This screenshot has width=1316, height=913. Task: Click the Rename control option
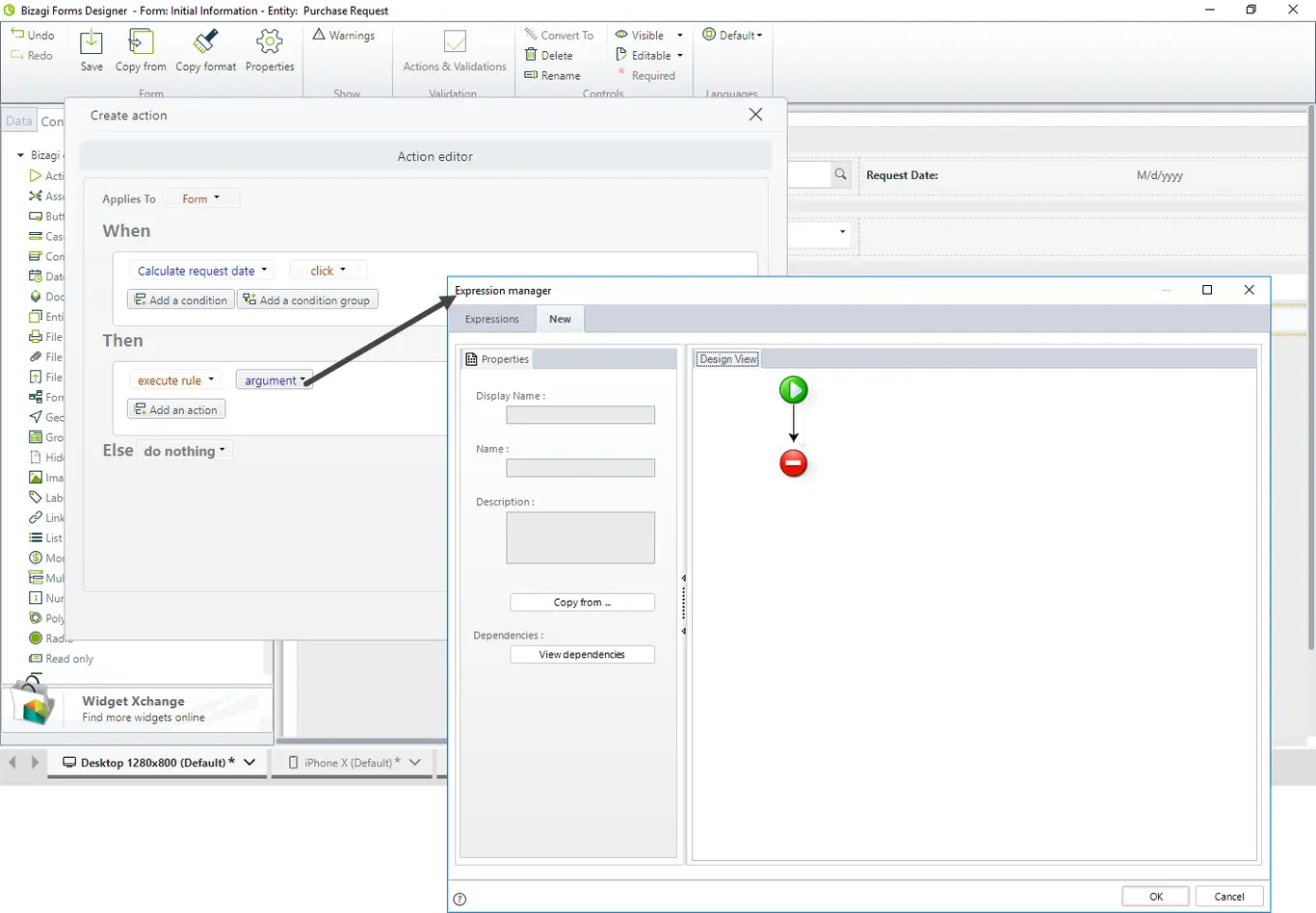click(552, 75)
